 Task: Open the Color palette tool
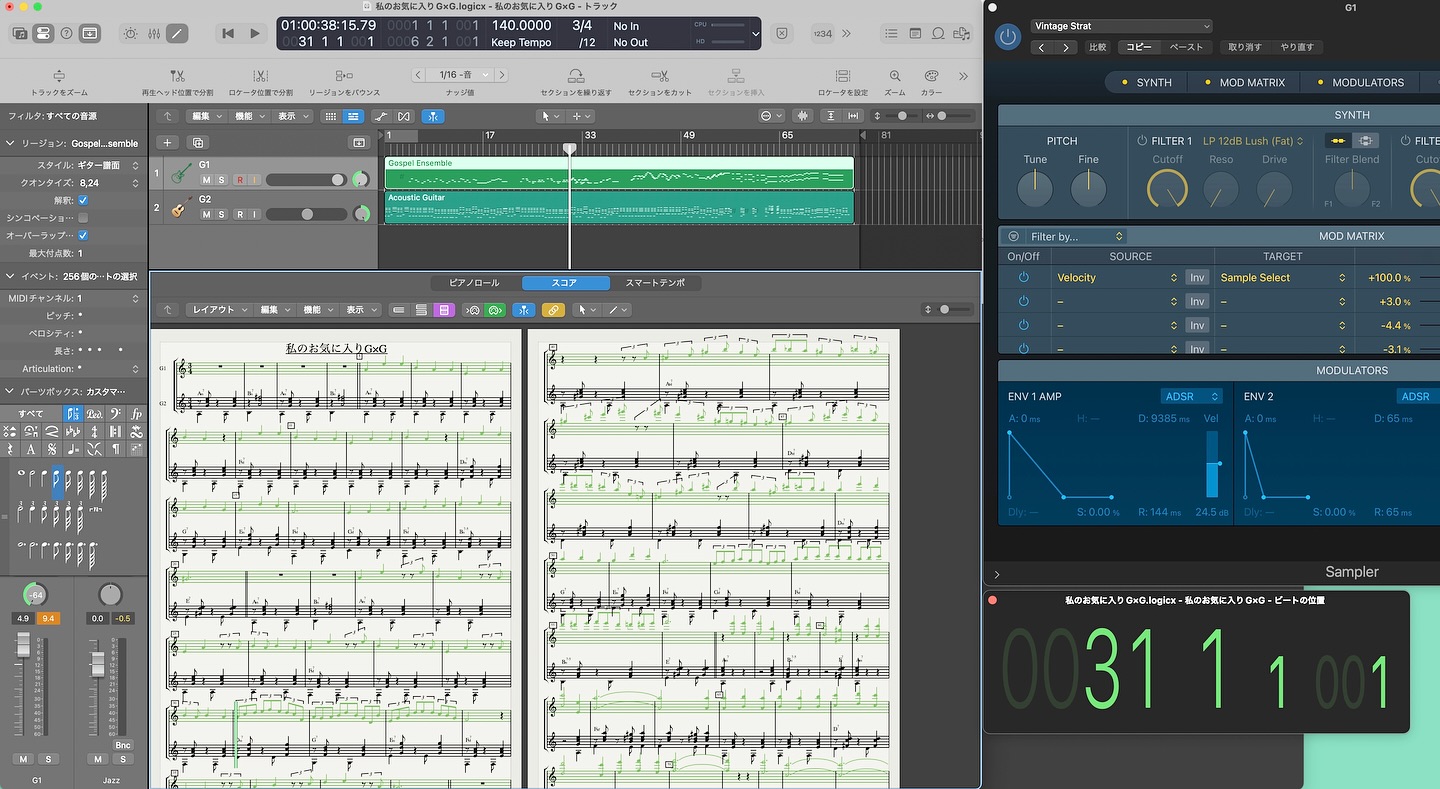(x=931, y=76)
